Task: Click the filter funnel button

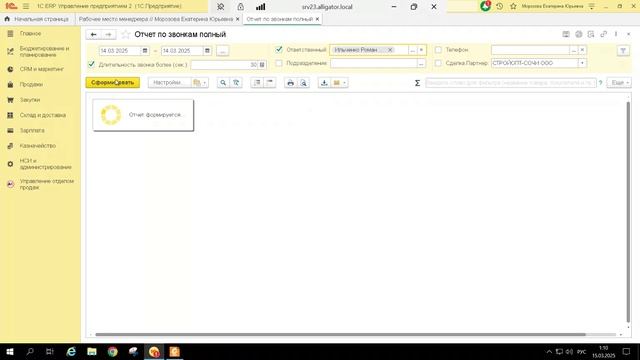Action: click(x=623, y=51)
